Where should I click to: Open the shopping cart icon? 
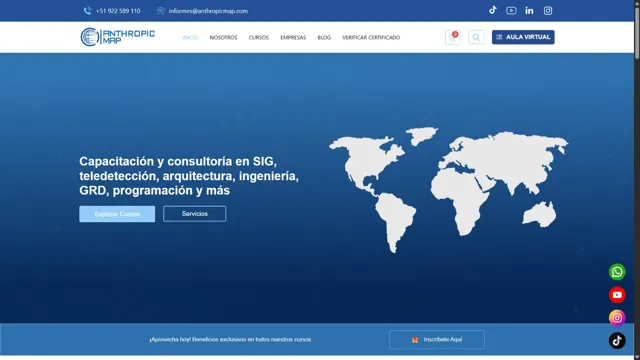point(453,37)
